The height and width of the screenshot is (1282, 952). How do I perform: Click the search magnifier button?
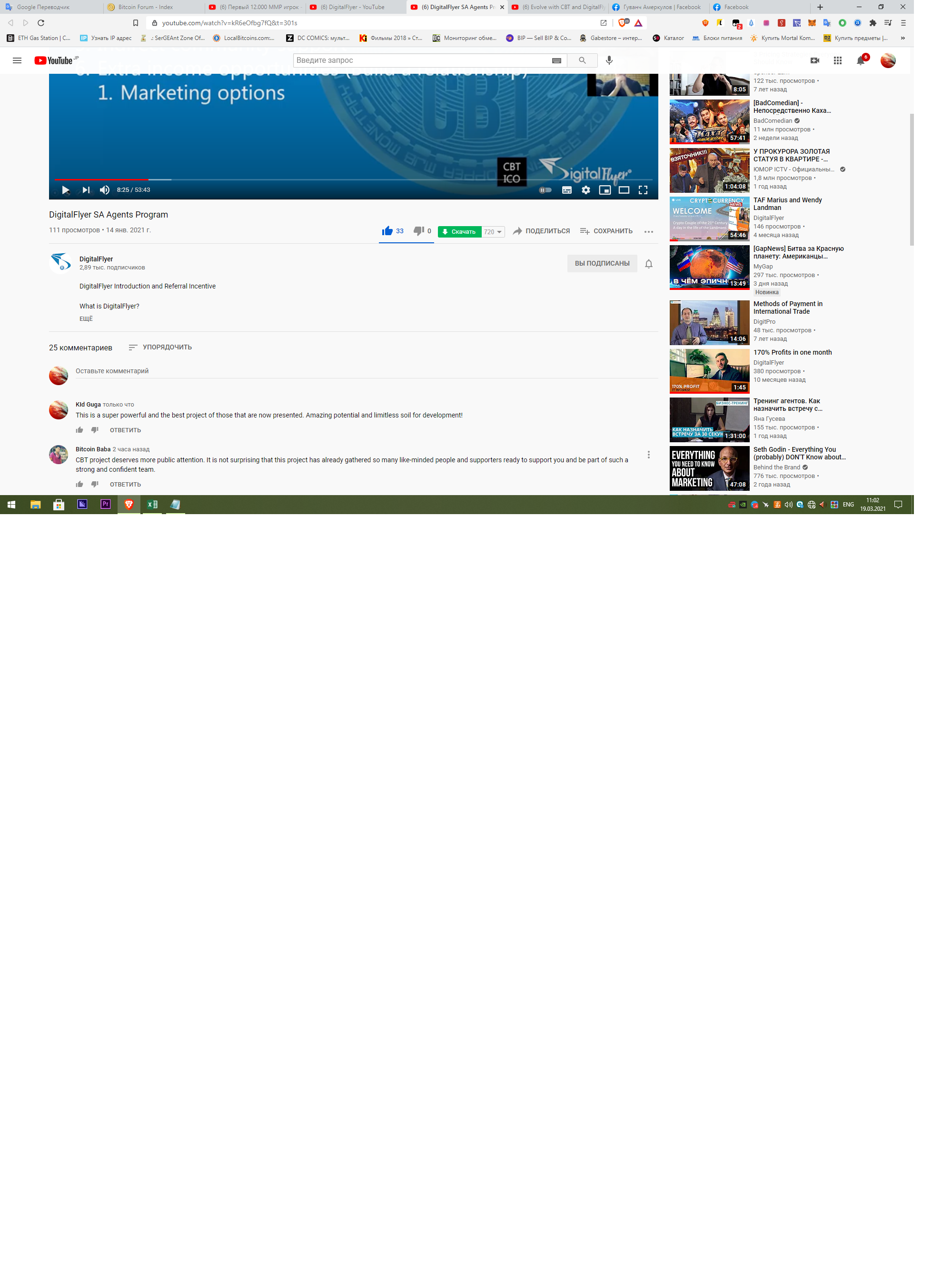click(x=582, y=60)
